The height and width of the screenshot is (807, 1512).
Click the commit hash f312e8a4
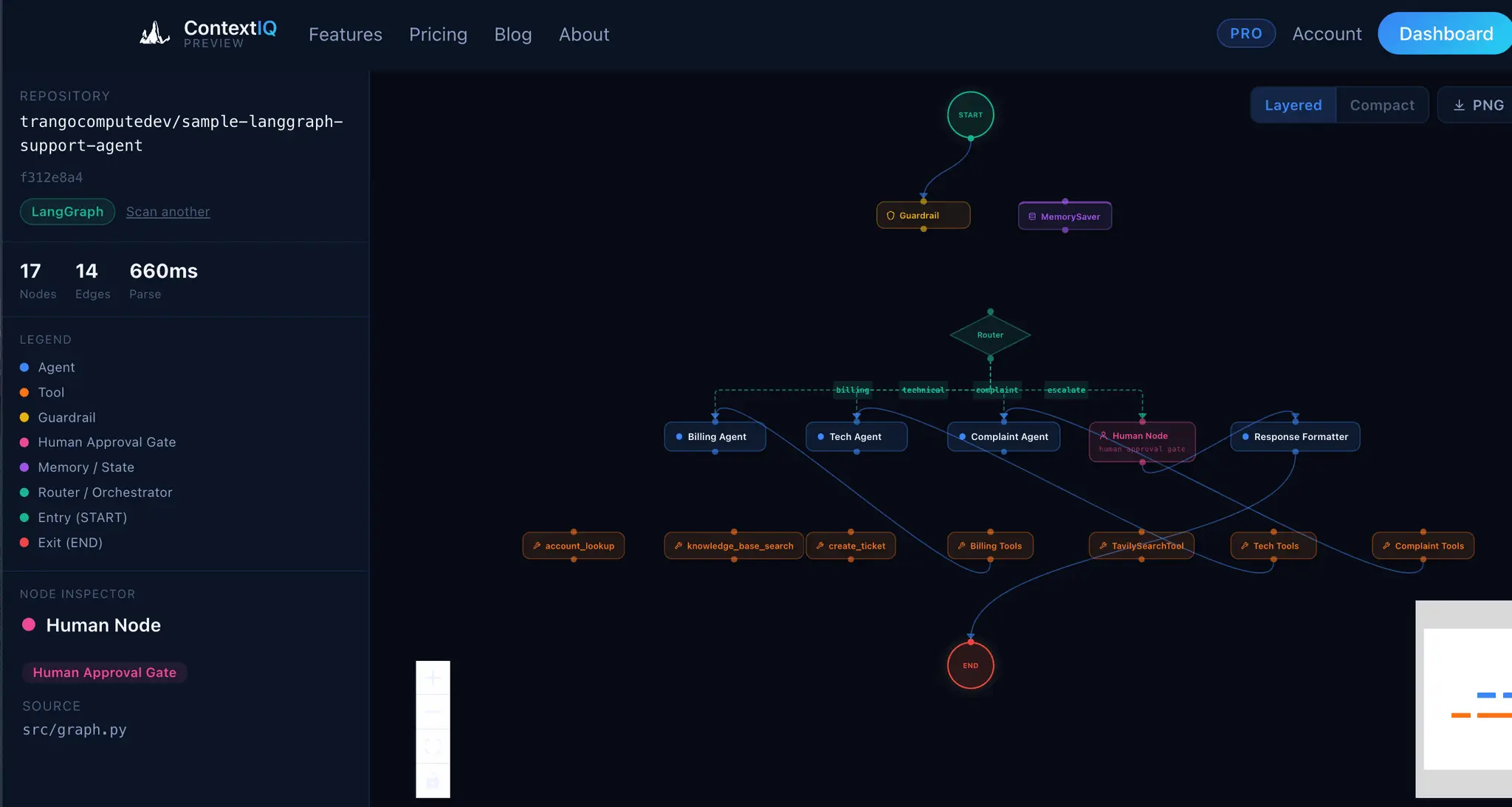pyautogui.click(x=51, y=177)
